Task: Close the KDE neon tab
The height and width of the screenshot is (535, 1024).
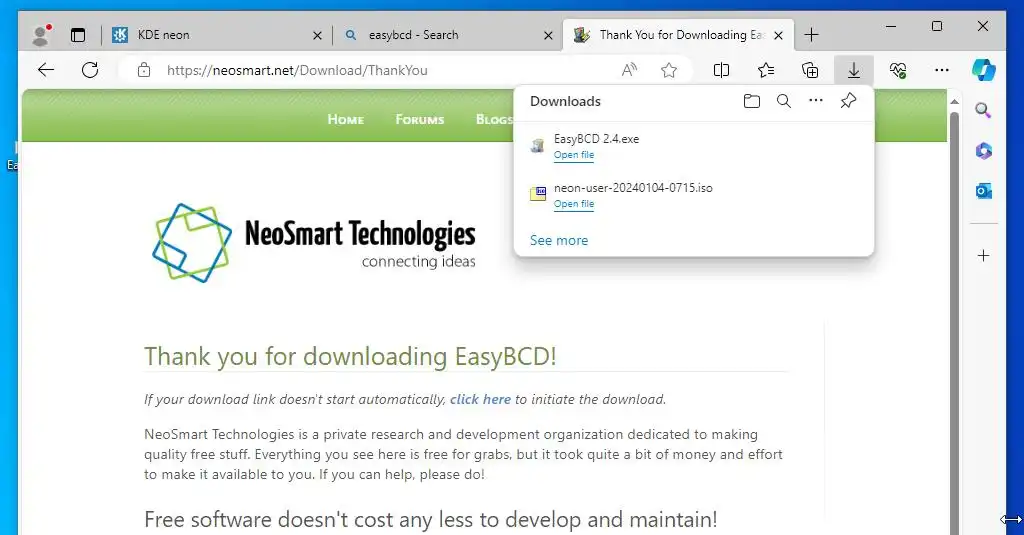Action: (317, 35)
